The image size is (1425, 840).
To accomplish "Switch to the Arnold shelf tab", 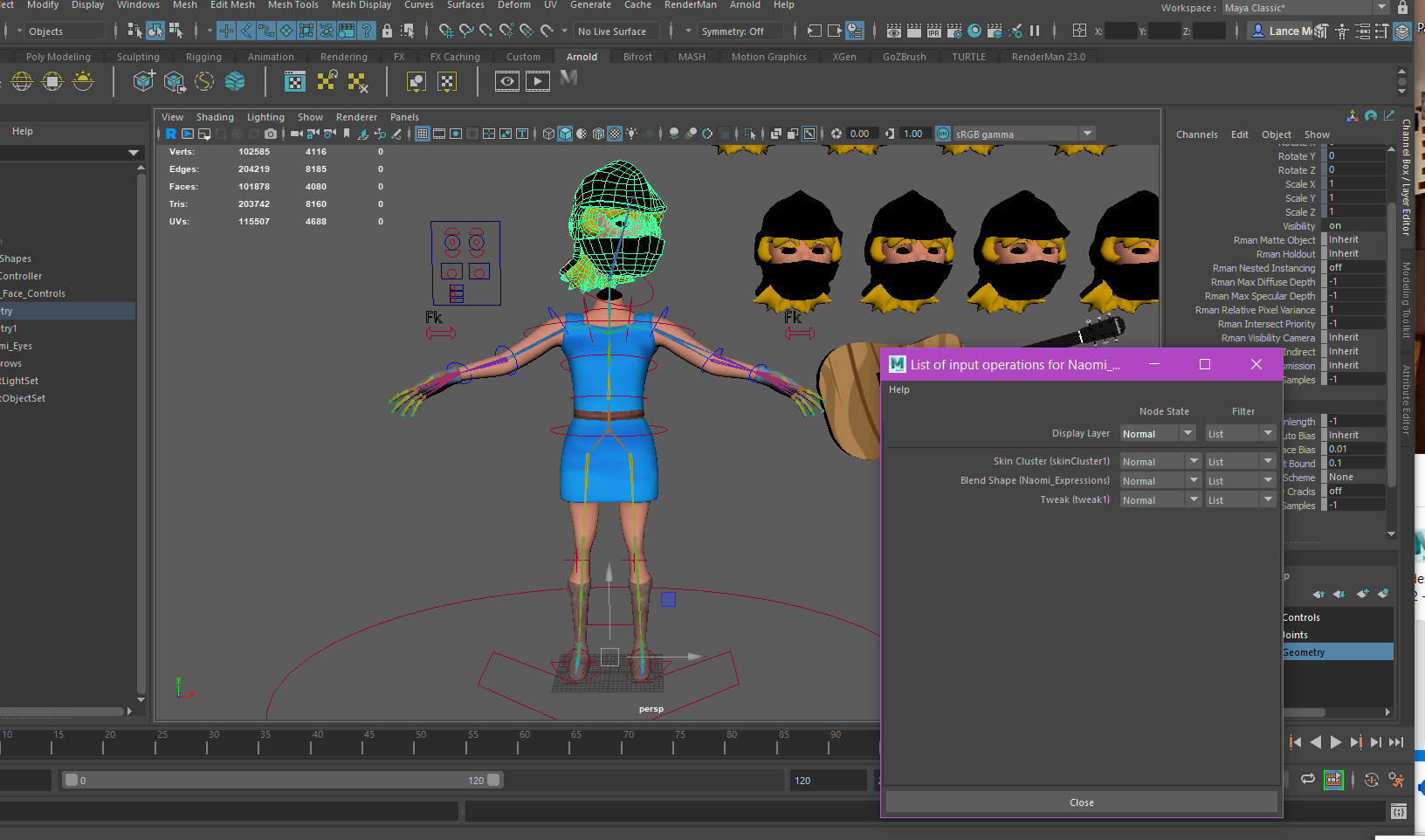I will tap(582, 56).
